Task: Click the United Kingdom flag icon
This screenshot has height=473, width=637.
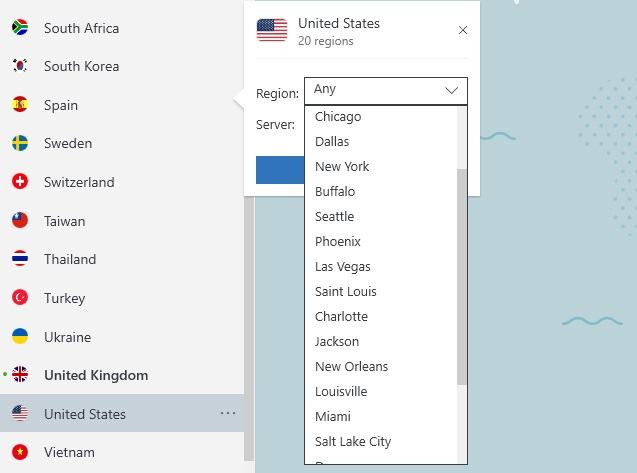Action: click(x=20, y=374)
